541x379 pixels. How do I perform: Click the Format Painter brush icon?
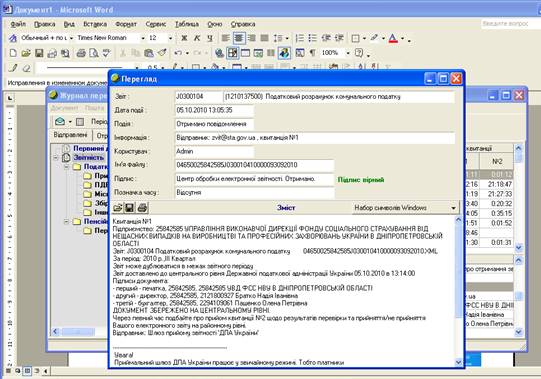[x=162, y=53]
